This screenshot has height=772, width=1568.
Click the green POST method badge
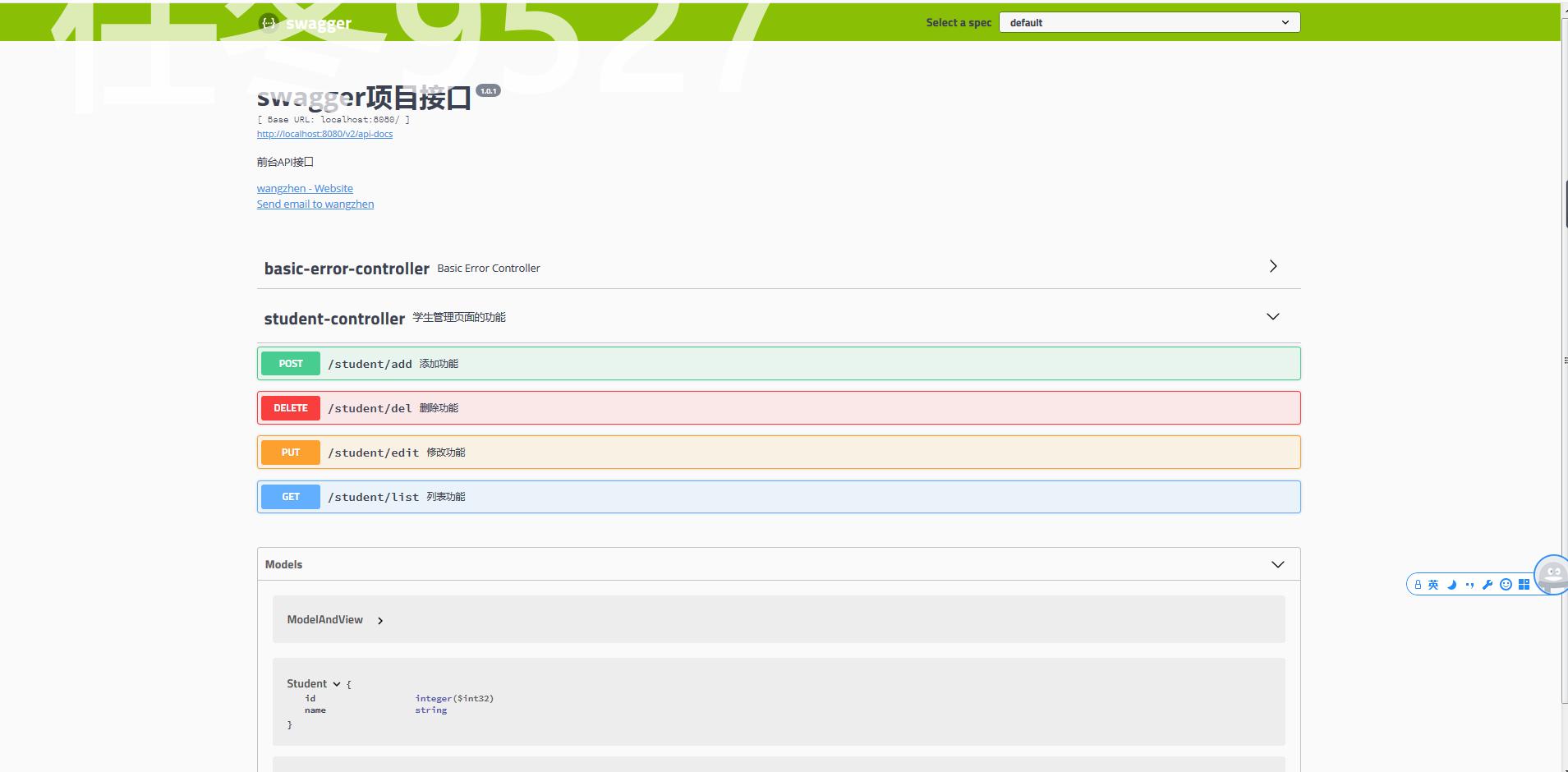coord(291,363)
